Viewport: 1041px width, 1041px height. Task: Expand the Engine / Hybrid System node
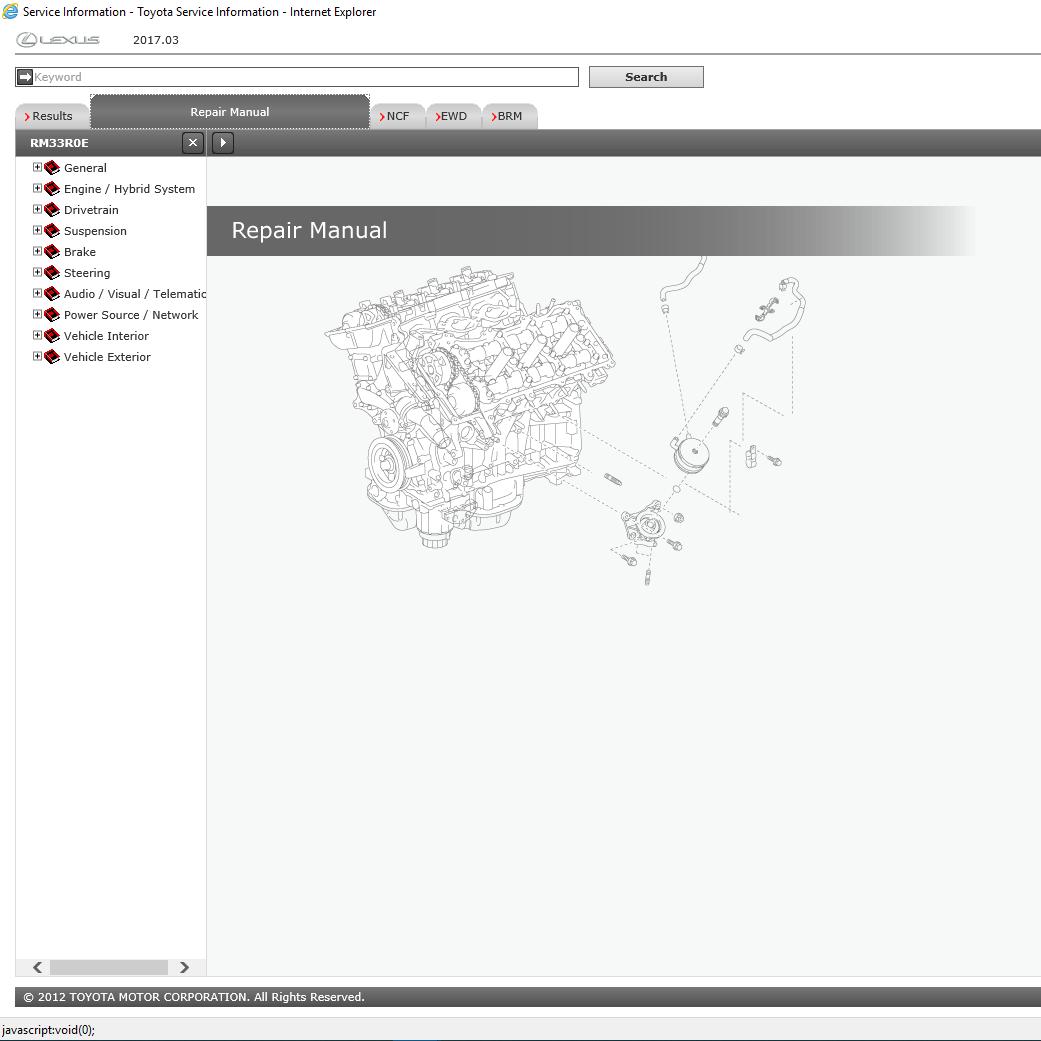pos(37,189)
